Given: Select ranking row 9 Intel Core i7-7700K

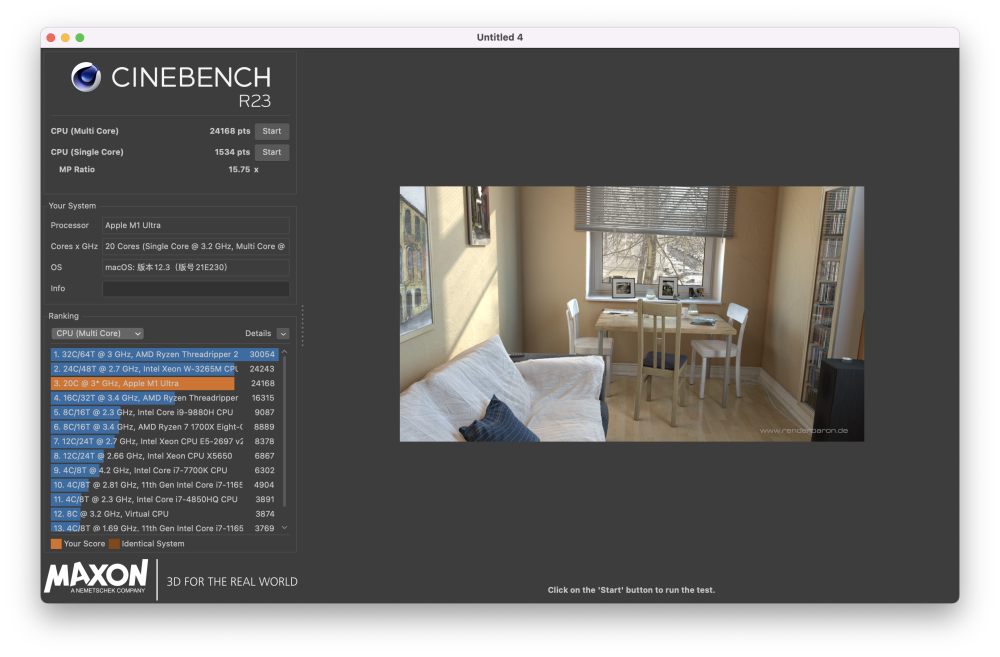Looking at the screenshot, I should pyautogui.click(x=165, y=470).
